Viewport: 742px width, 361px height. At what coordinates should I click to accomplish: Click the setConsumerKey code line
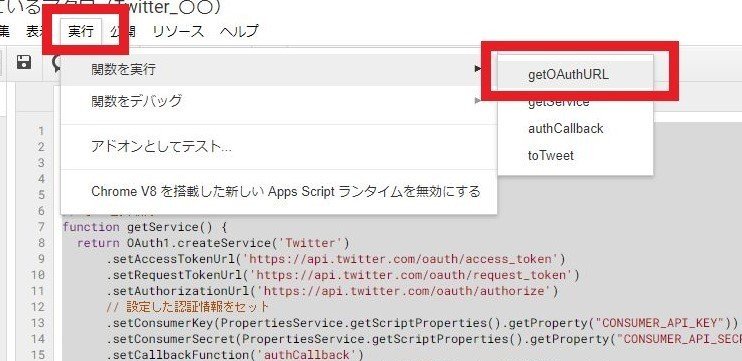(x=422, y=323)
